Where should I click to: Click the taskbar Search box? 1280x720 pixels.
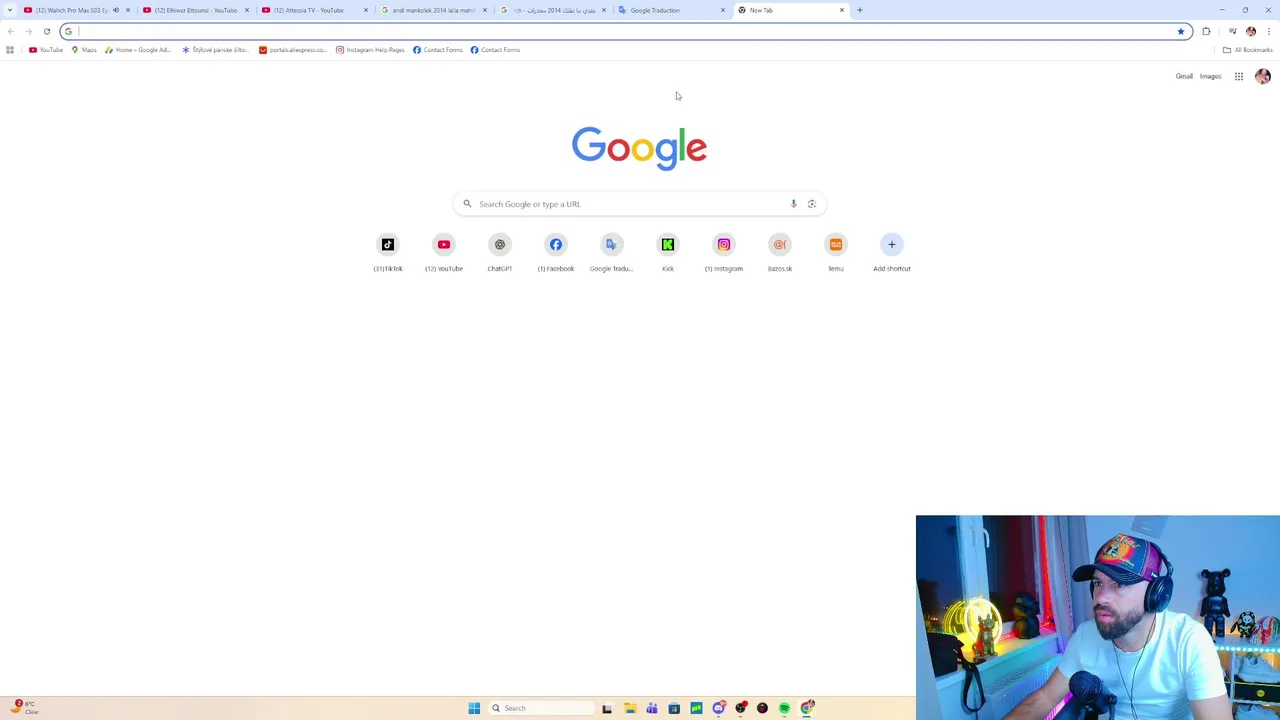click(541, 708)
